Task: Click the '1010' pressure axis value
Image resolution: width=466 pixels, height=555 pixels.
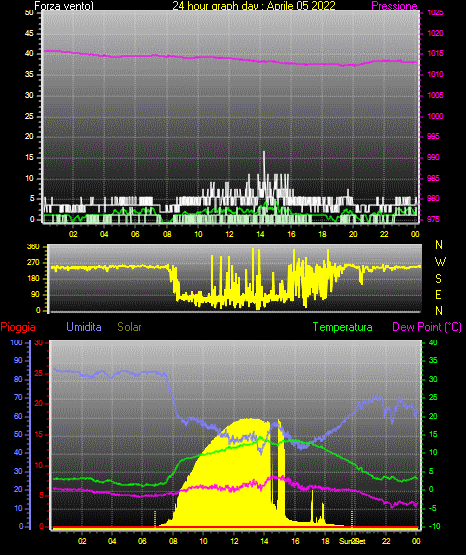Action: pyautogui.click(x=435, y=74)
